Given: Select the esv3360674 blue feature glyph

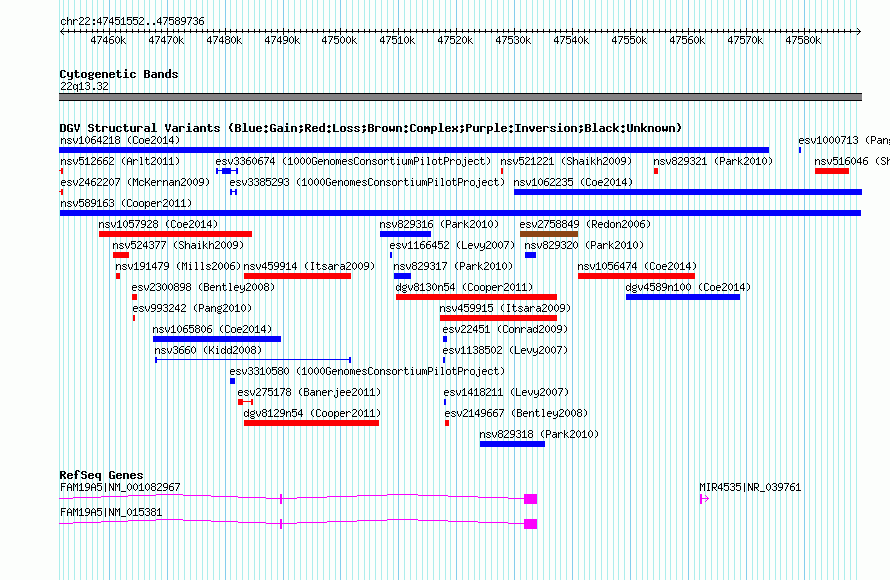Looking at the screenshot, I should (x=227, y=171).
